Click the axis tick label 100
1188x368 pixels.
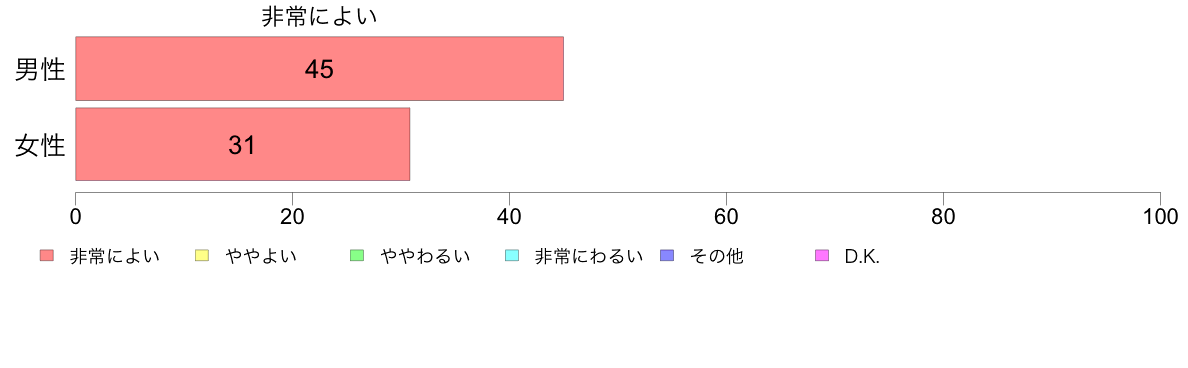(1160, 216)
